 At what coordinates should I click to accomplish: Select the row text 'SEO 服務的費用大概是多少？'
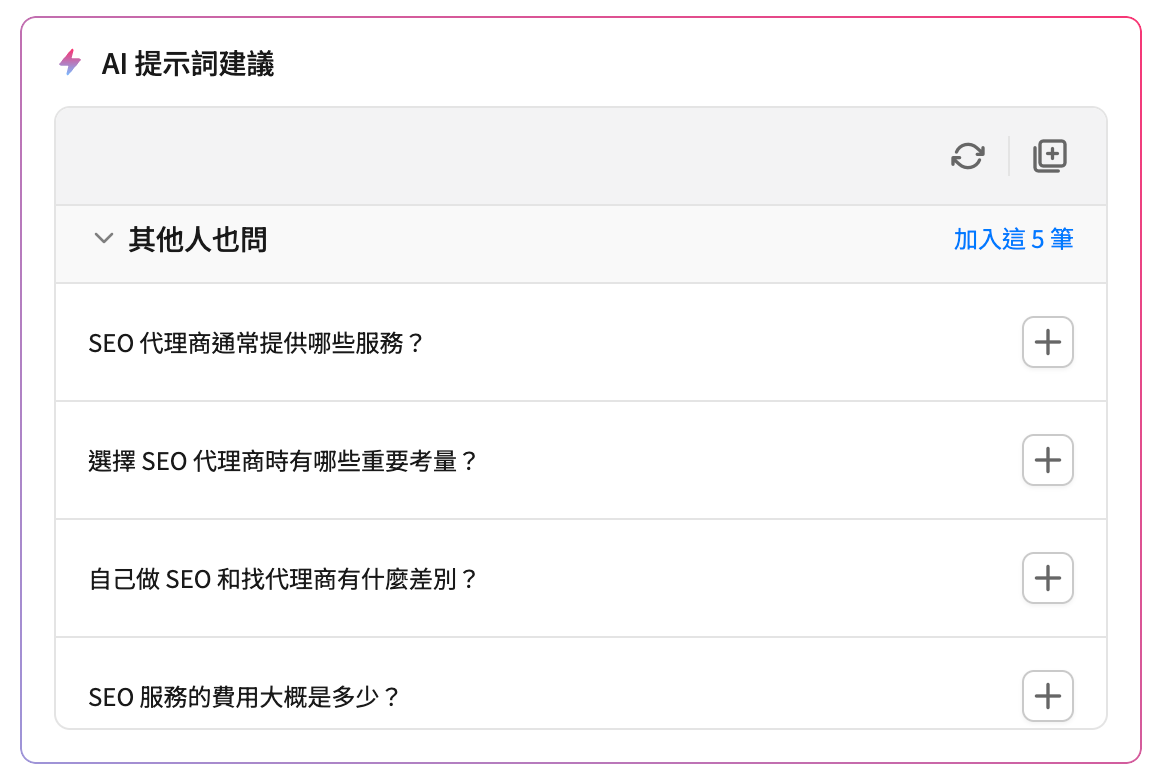(x=244, y=697)
